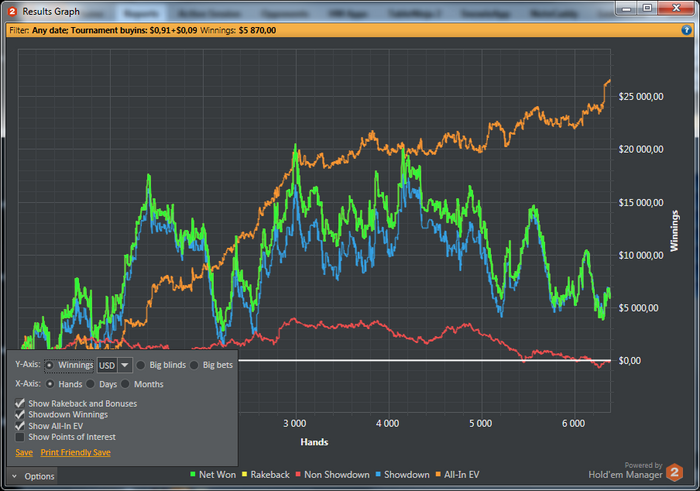Click the help icon in filter bar
Screen dimensions: 700x491
687,30
